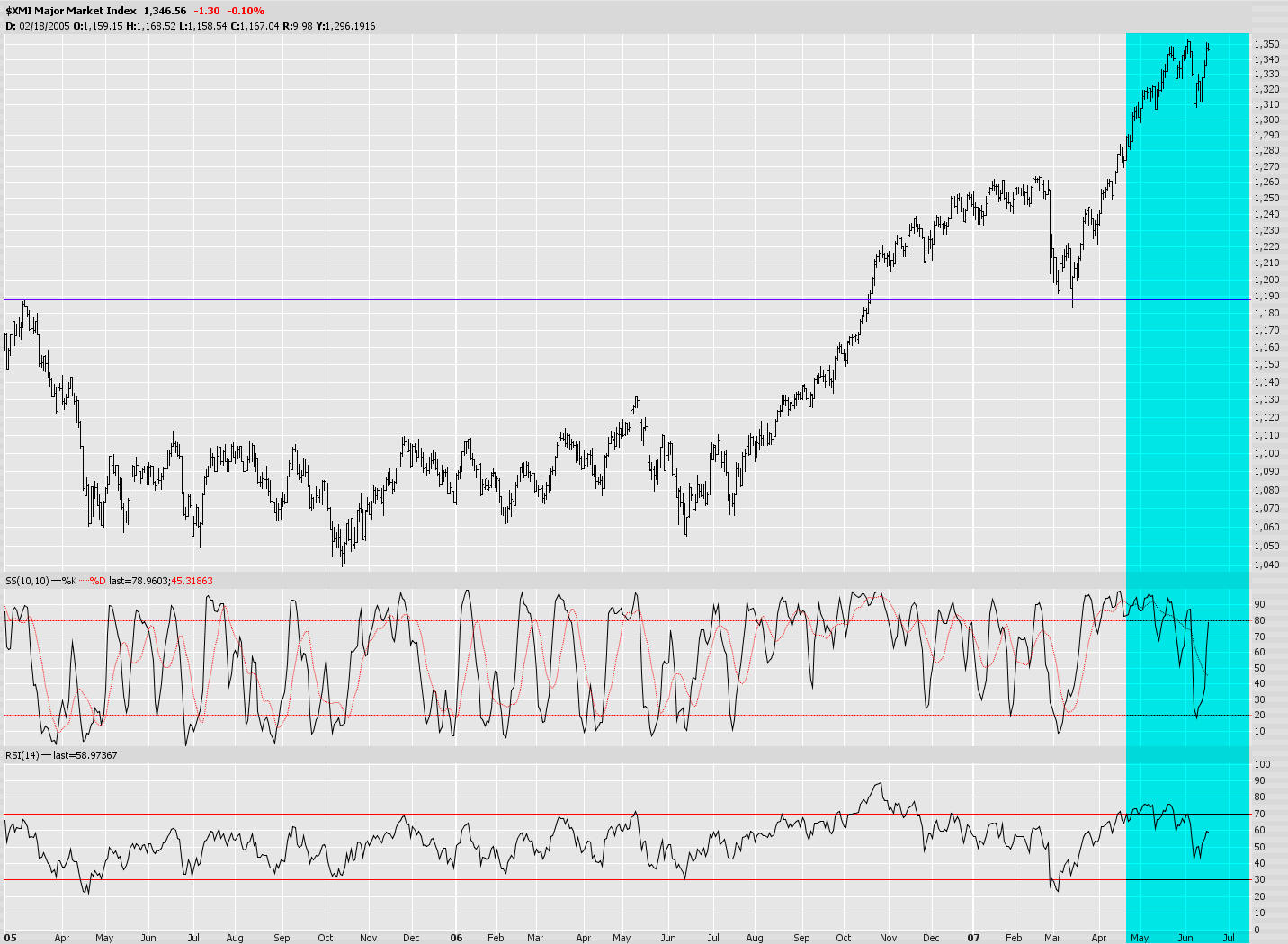Click the 0 label on the RSI scale
The height and width of the screenshot is (944, 1288).
coord(1257,930)
